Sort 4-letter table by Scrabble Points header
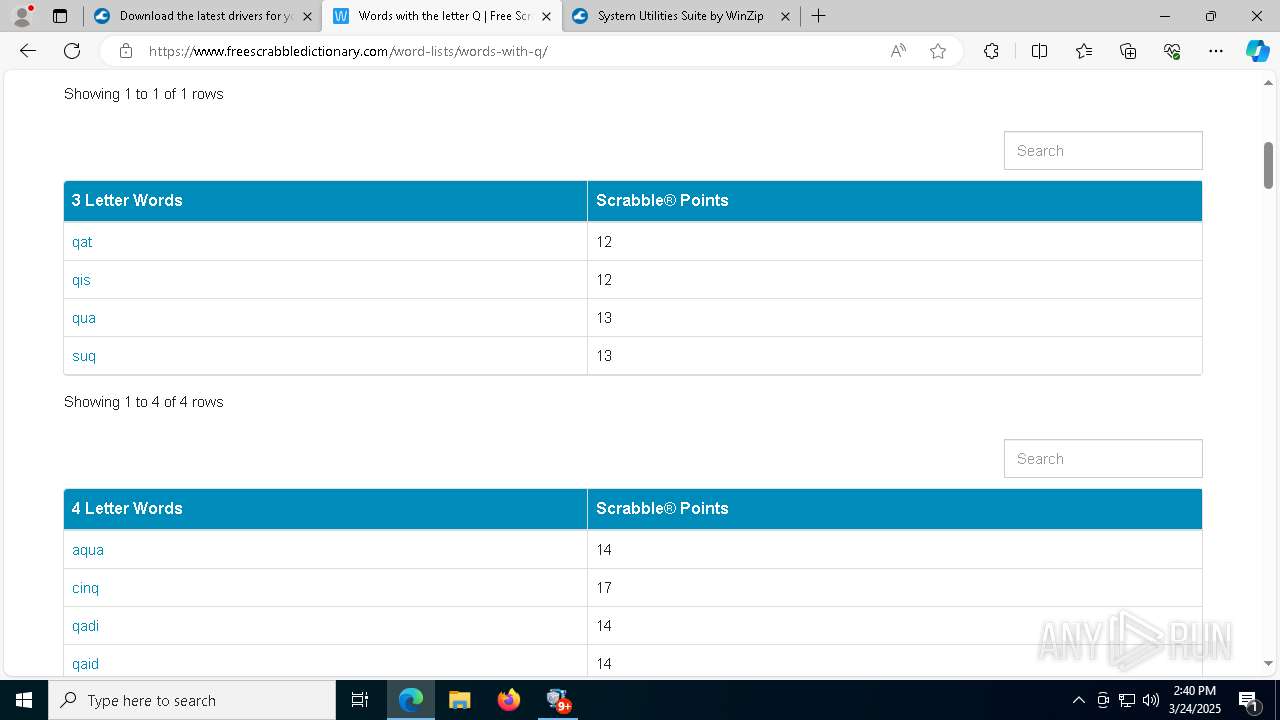The width and height of the screenshot is (1280, 720). click(x=894, y=509)
